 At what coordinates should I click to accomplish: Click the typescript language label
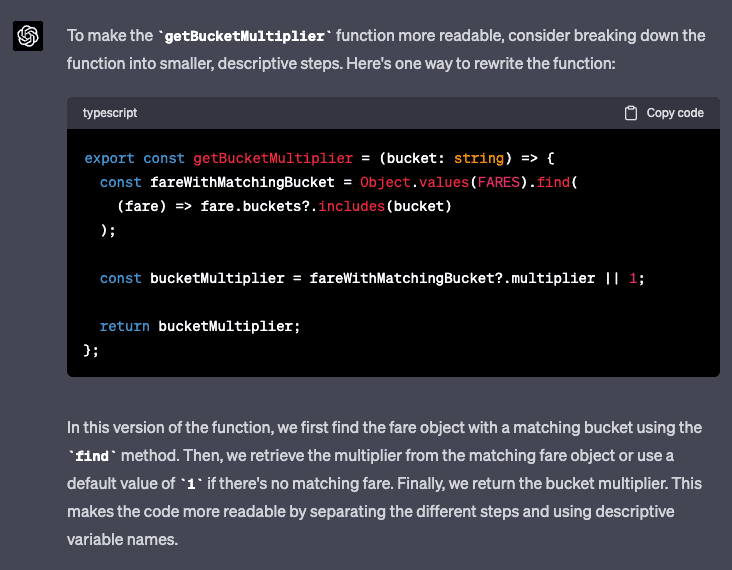[x=110, y=113]
